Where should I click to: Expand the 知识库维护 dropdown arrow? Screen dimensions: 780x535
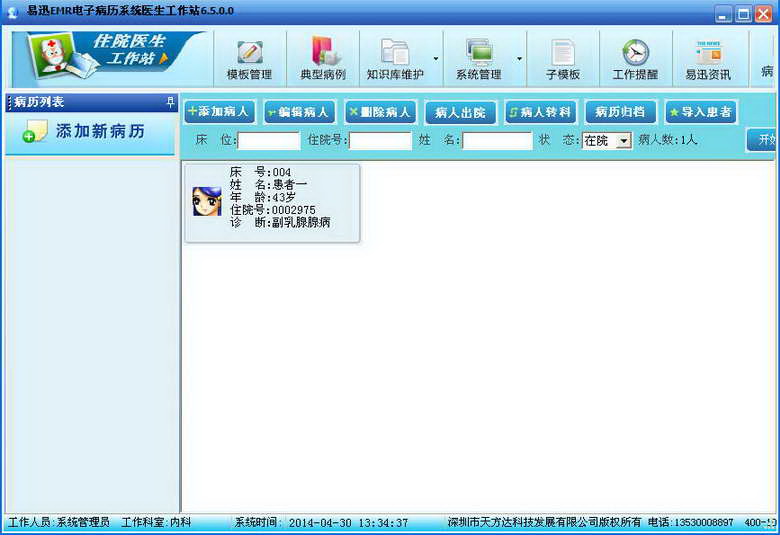(435, 59)
